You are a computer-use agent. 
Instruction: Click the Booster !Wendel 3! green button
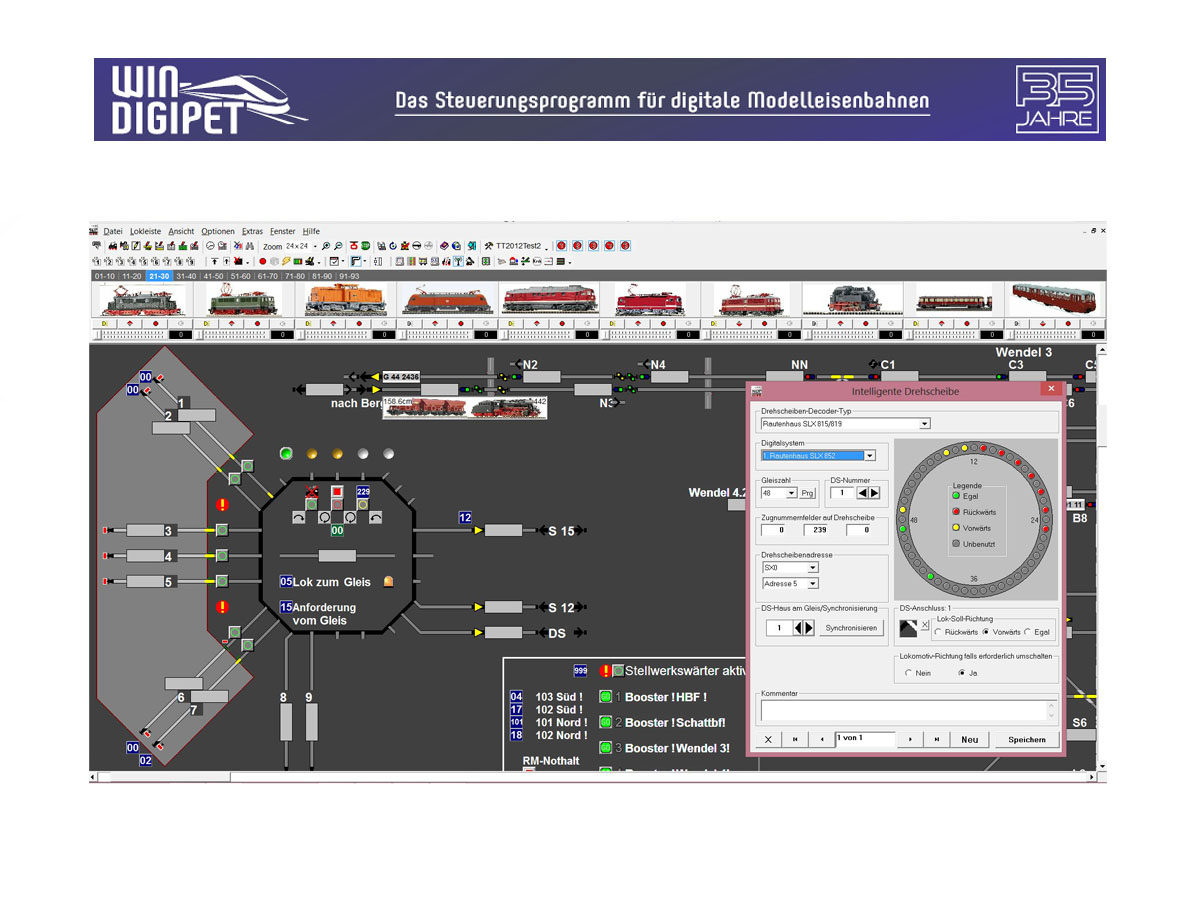605,747
